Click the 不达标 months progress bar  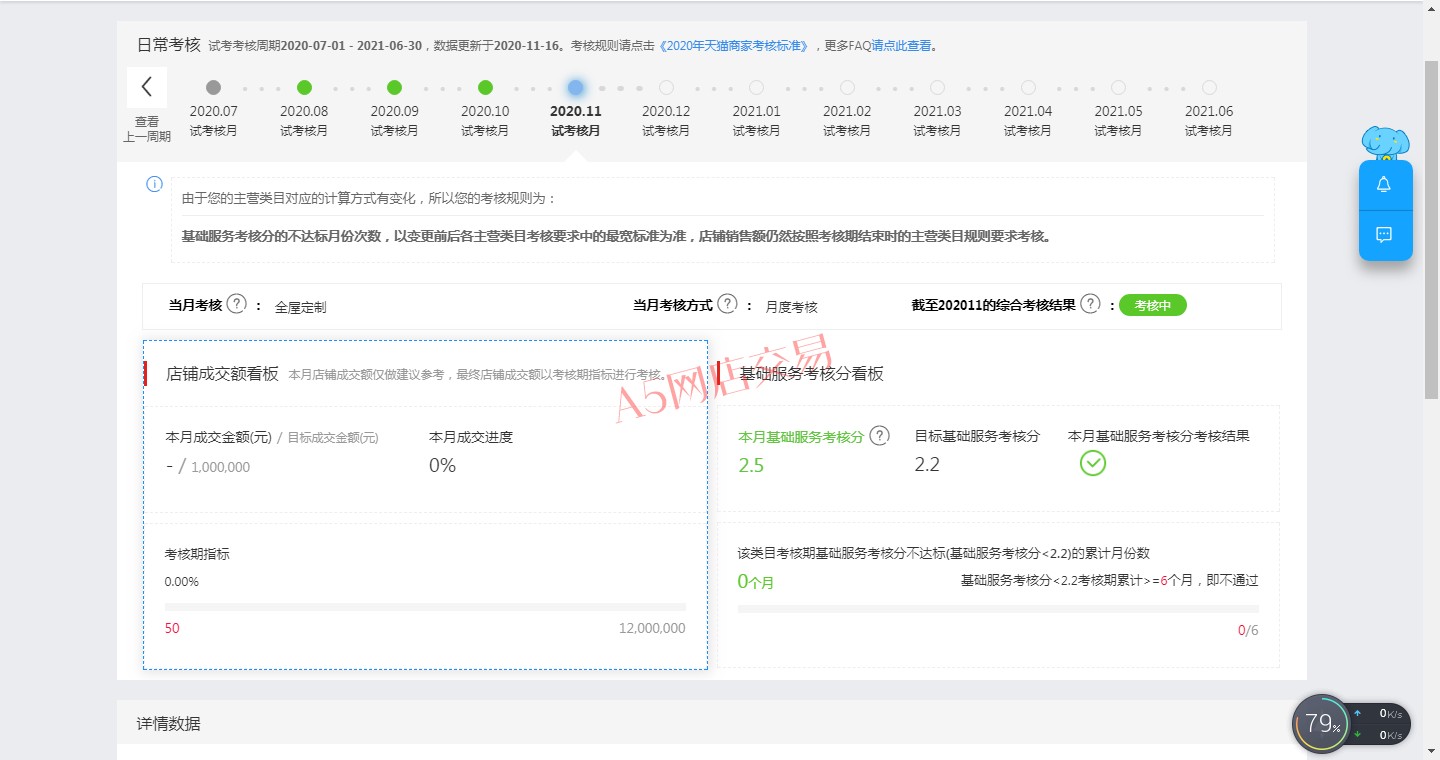pyautogui.click(x=998, y=608)
